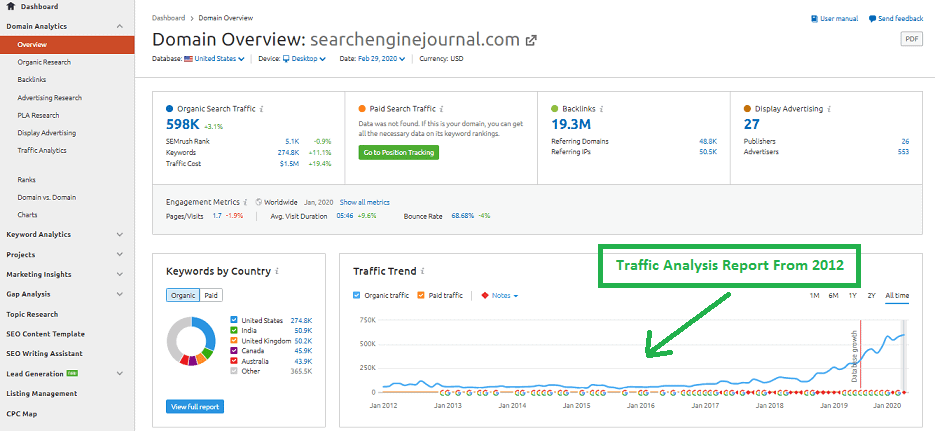This screenshot has width=935, height=431.
Task: Expand the Projects section
Action: [120, 255]
